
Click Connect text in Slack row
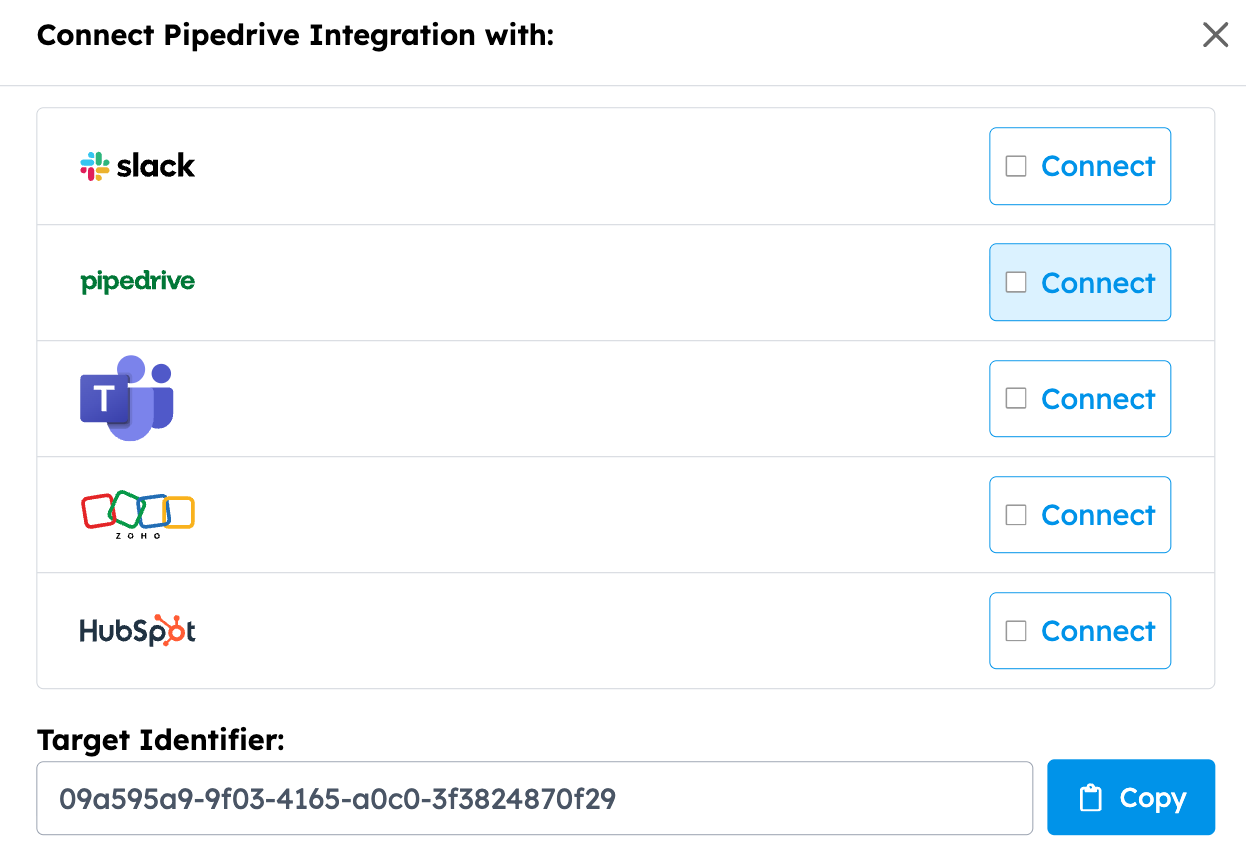tap(1098, 166)
